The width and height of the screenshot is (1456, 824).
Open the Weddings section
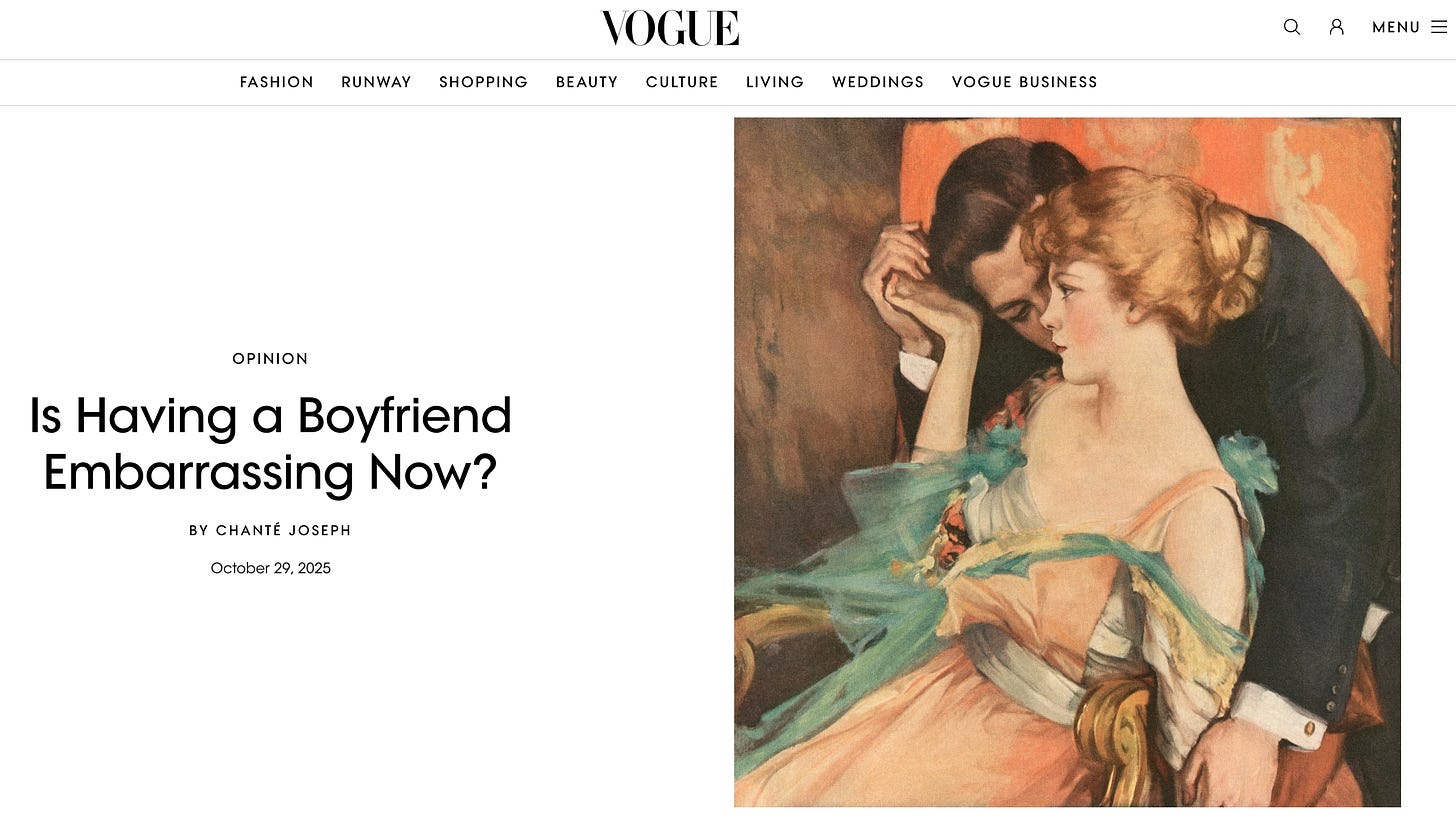coord(878,82)
